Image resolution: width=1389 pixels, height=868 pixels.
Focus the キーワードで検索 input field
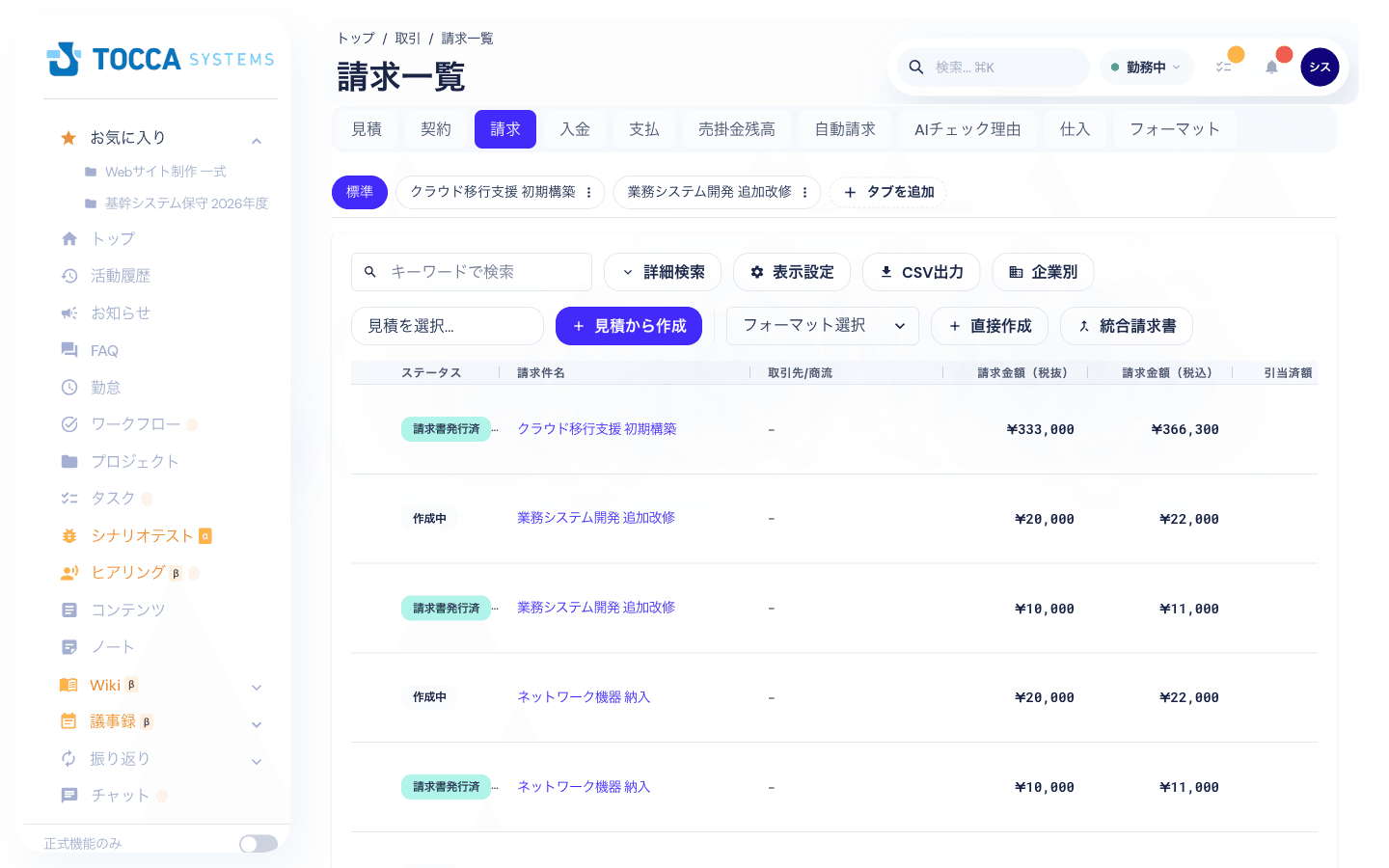(x=472, y=272)
